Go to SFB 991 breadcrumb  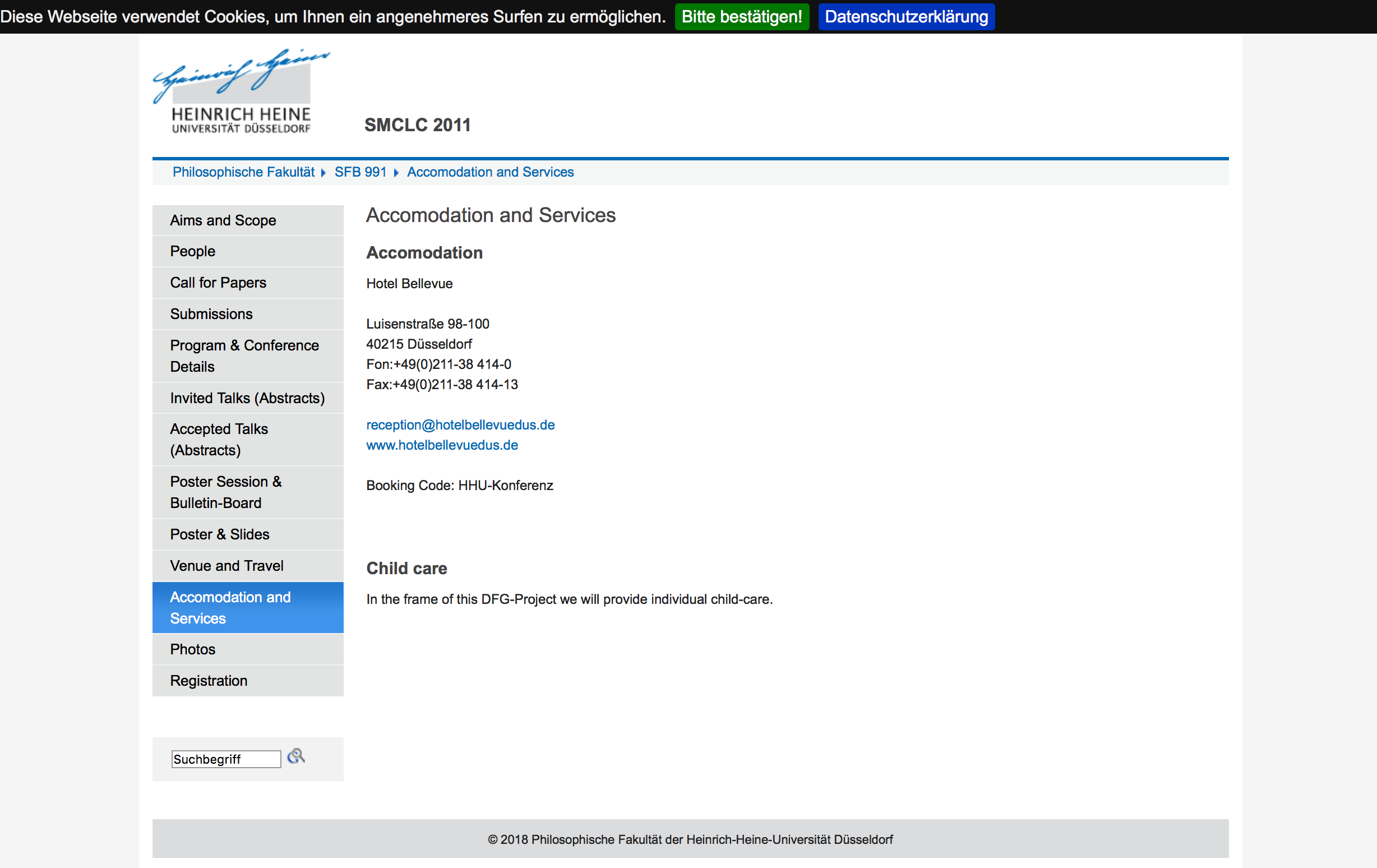pos(361,172)
